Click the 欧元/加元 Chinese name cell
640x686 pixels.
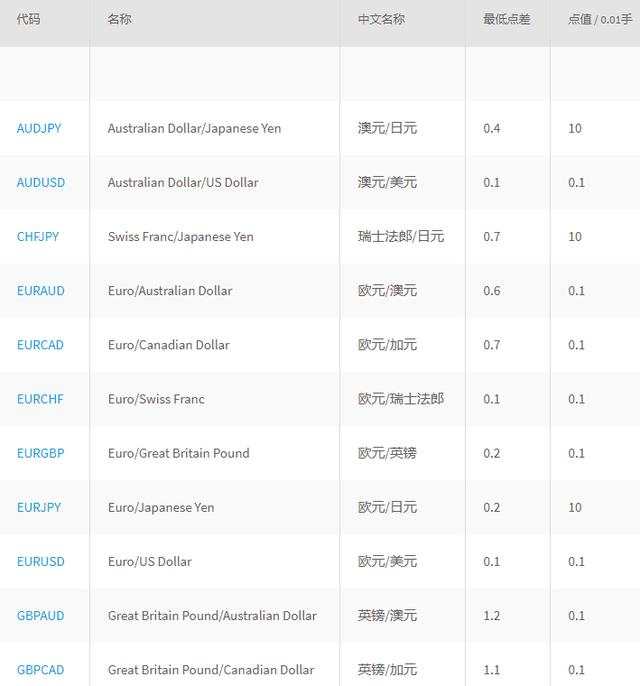[387, 345]
